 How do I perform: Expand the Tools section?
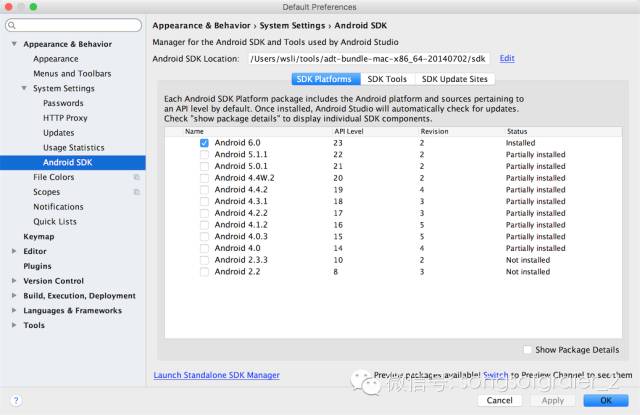tap(14, 325)
